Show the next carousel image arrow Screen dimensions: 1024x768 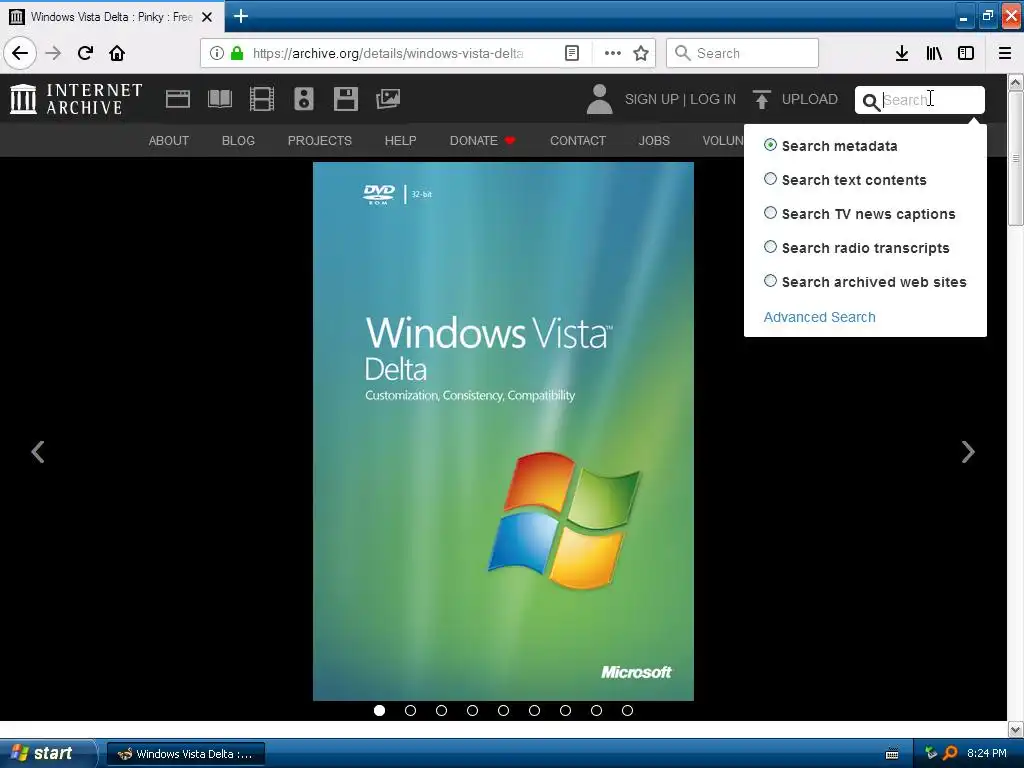[x=968, y=452]
